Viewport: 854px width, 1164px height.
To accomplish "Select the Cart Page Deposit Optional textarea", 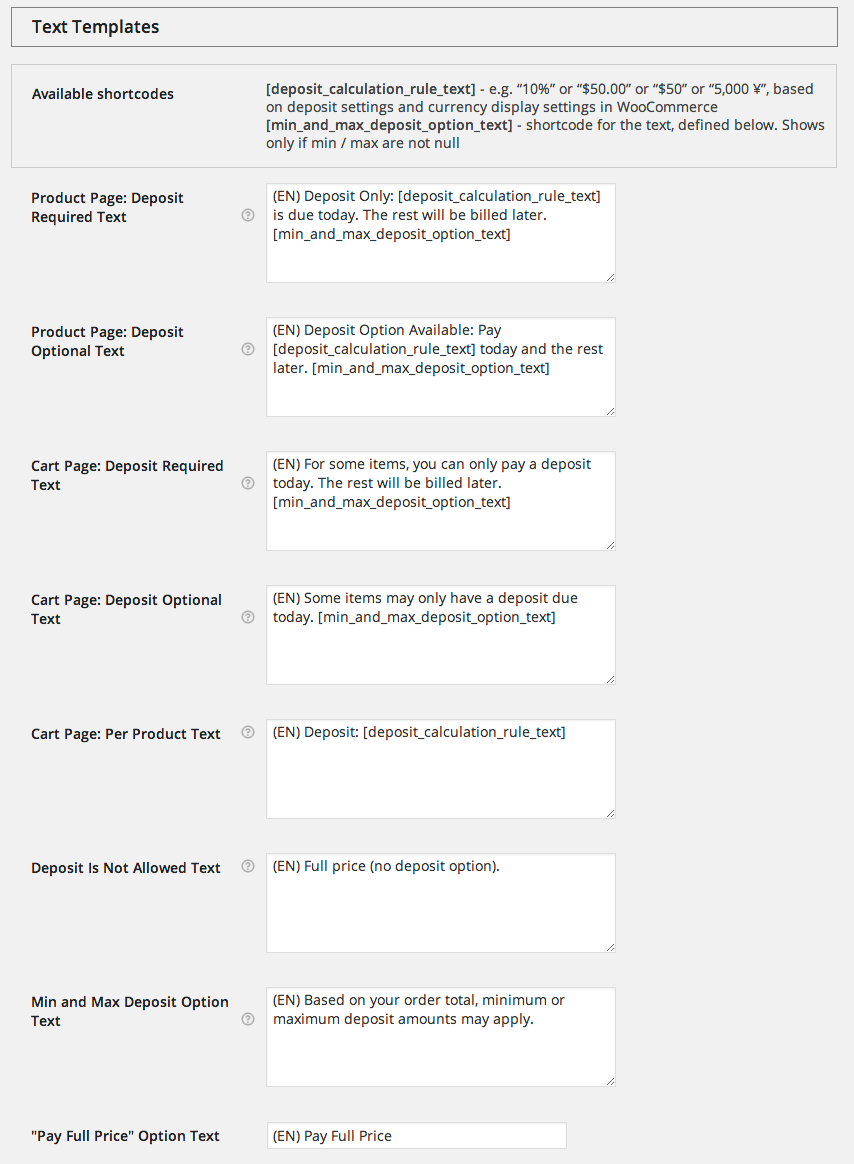I will (x=441, y=635).
